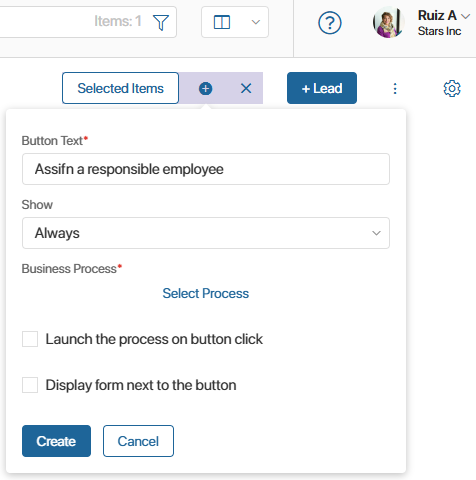Click the user avatar photo

[x=389, y=22]
